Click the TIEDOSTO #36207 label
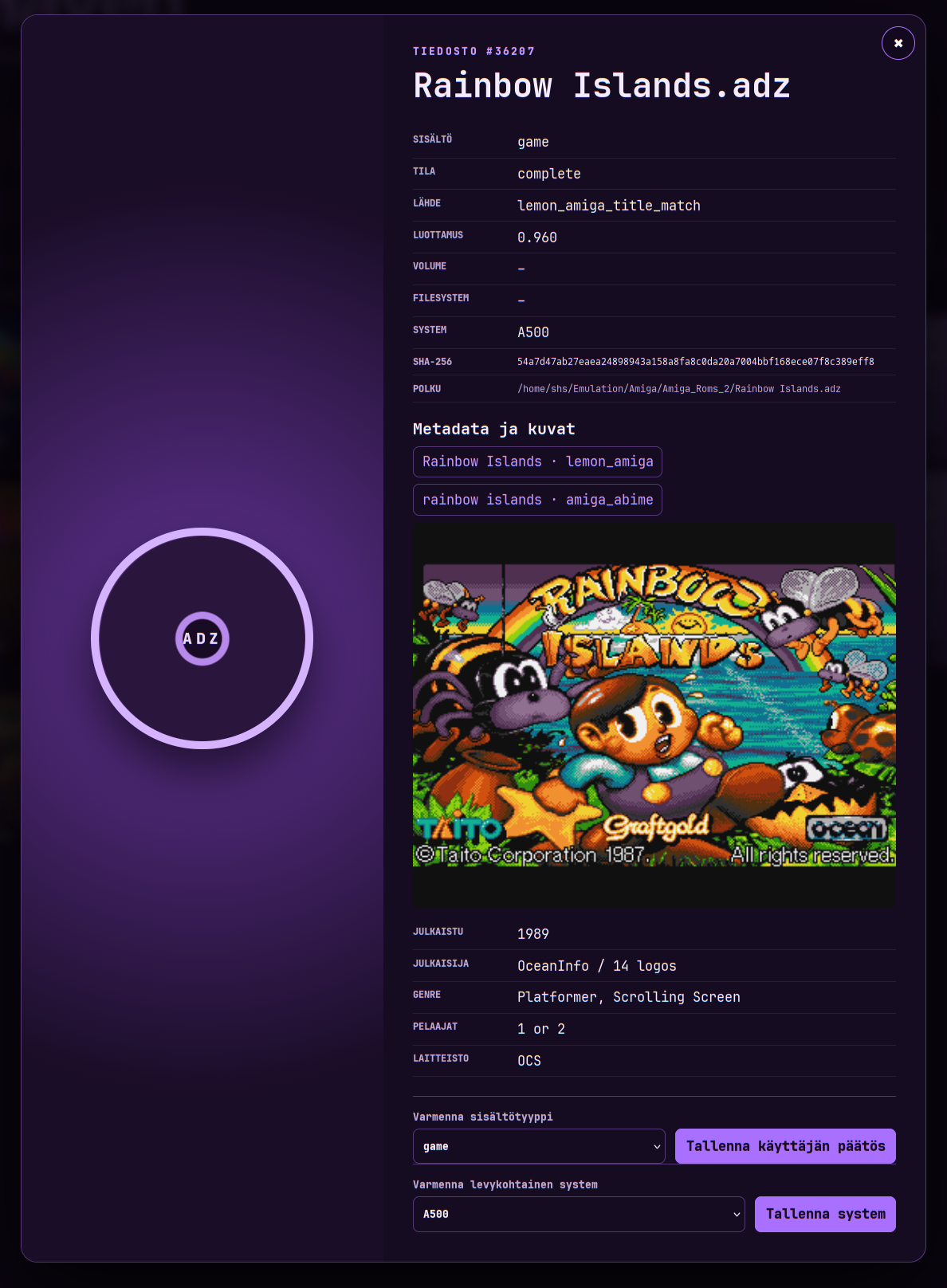 [x=473, y=51]
